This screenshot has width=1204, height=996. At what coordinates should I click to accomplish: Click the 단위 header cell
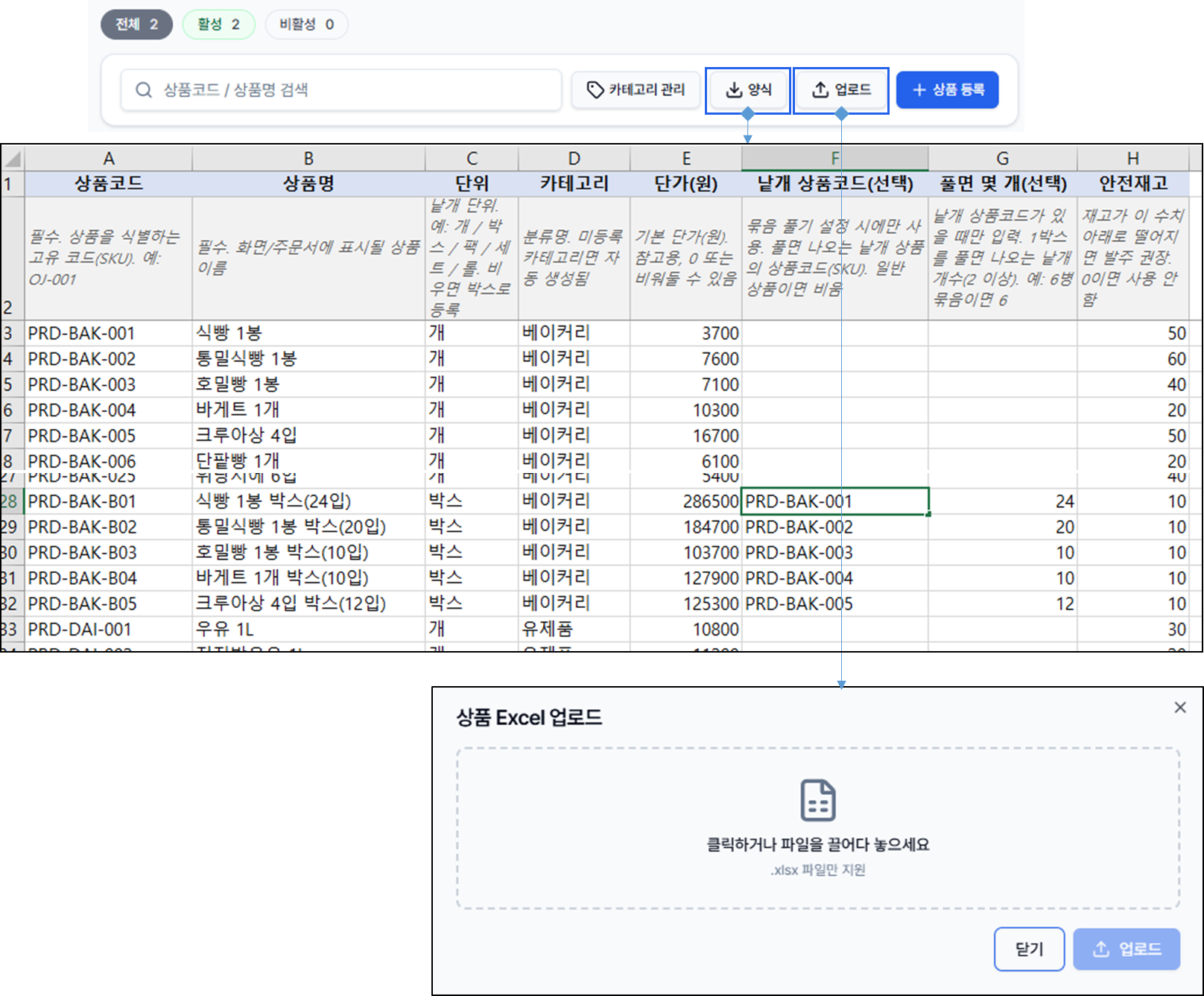click(x=472, y=183)
